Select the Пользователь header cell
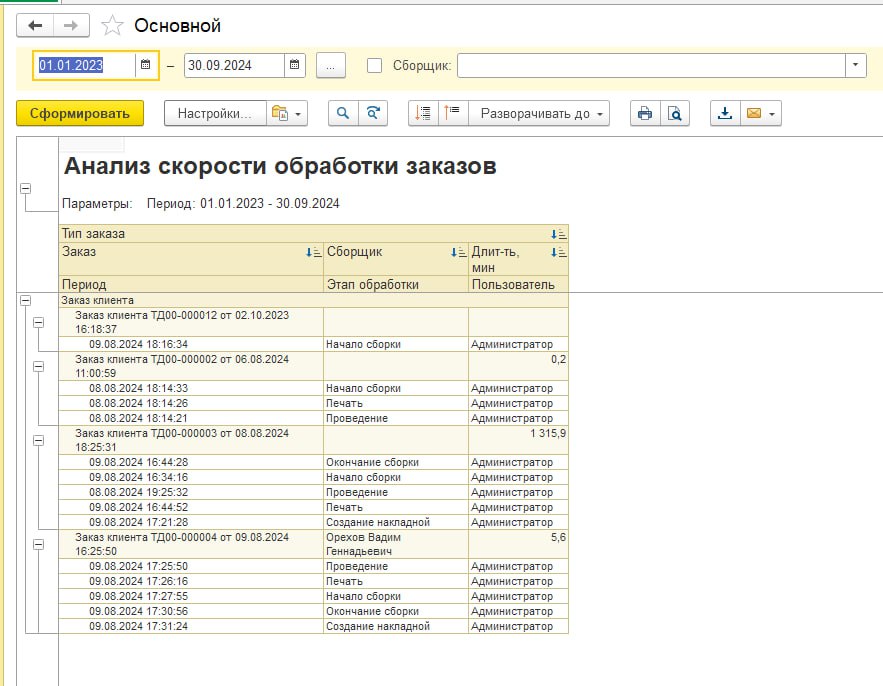883x686 pixels. (x=518, y=284)
